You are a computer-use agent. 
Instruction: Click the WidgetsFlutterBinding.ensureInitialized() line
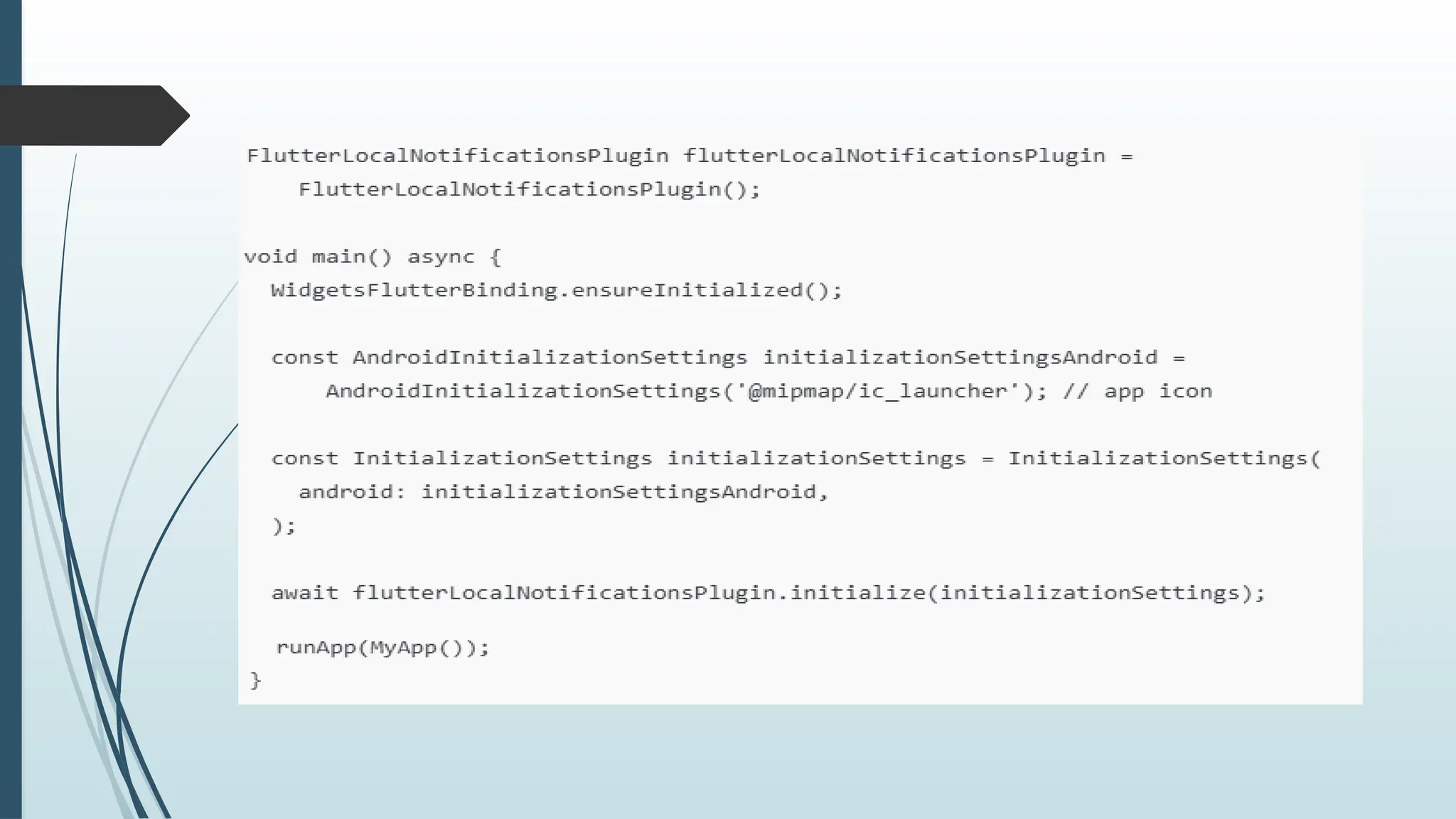556,291
